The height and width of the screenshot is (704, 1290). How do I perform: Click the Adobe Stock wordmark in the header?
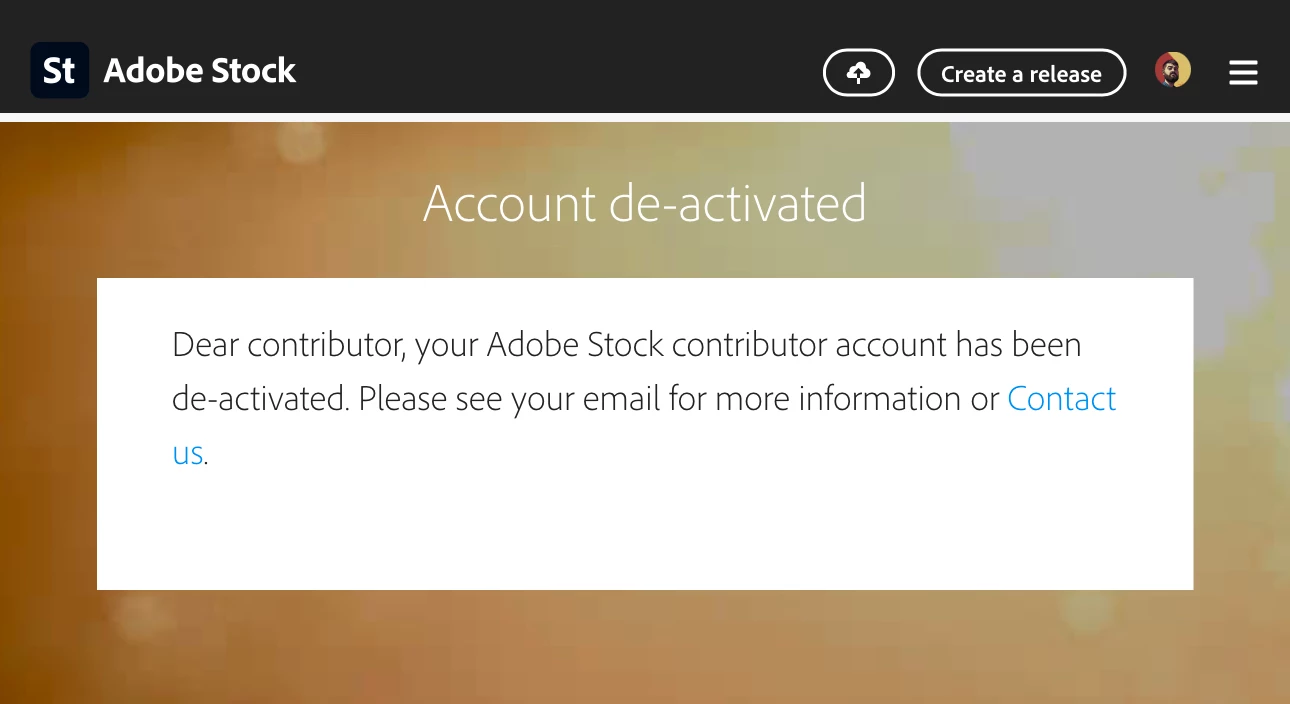(200, 71)
